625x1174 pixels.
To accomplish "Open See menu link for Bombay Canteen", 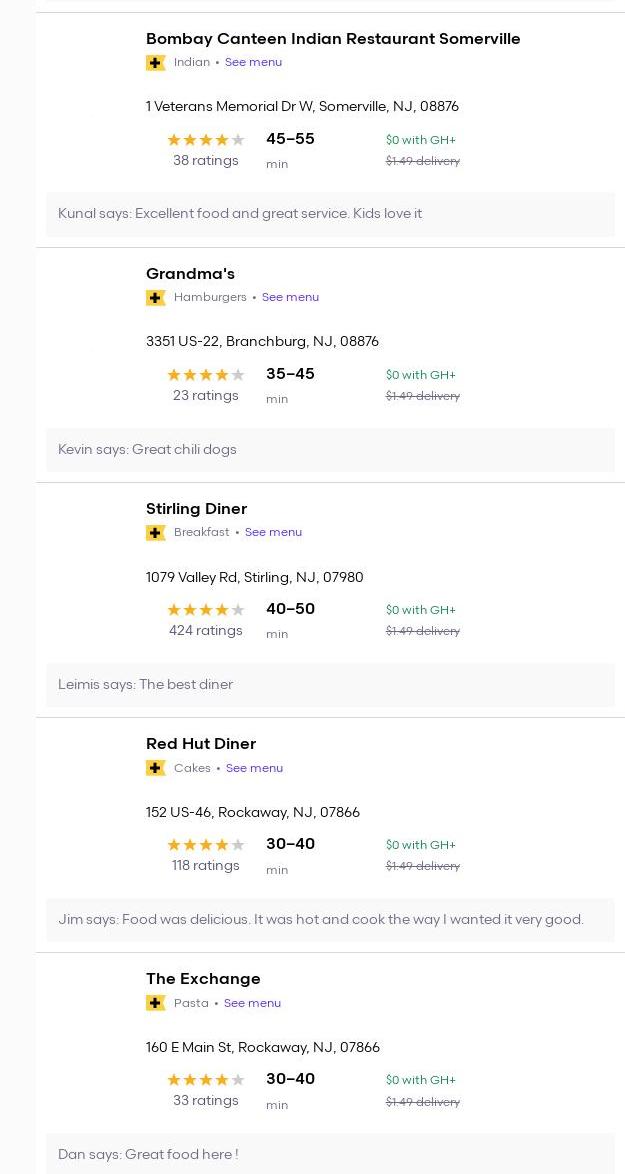I will point(253,62).
